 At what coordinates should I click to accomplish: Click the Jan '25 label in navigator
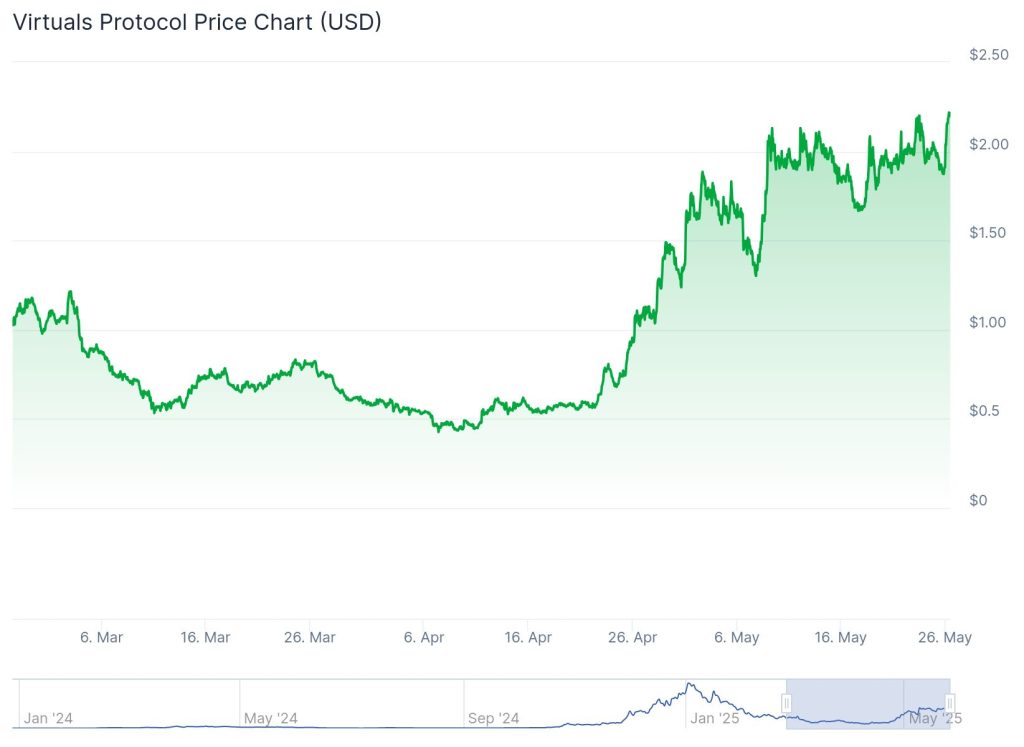(x=714, y=718)
